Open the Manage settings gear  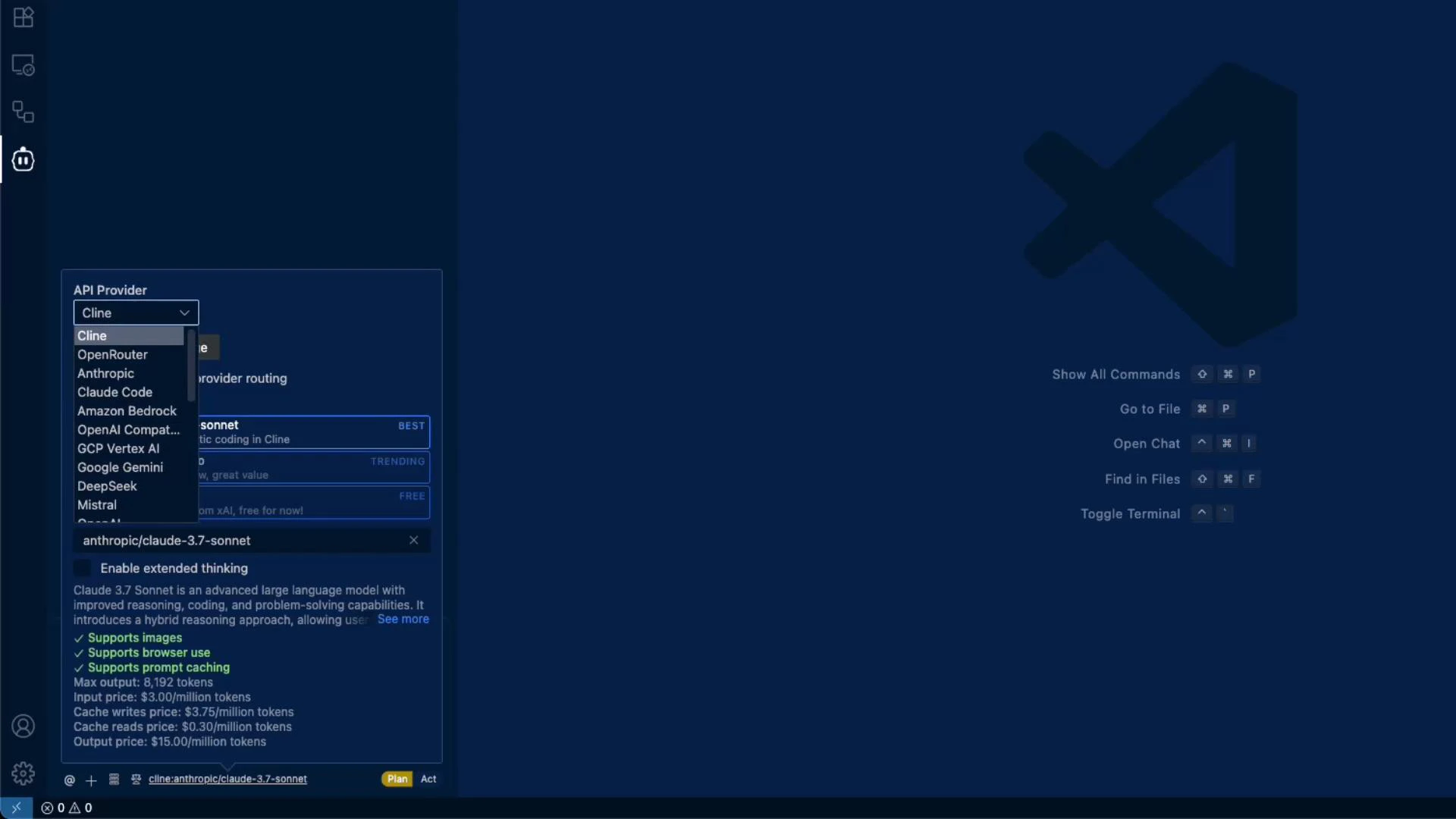pos(23,773)
